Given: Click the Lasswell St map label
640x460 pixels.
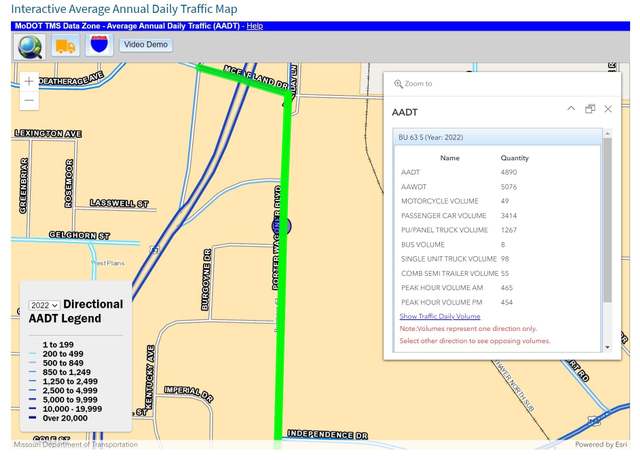Looking at the screenshot, I should [x=119, y=203].
